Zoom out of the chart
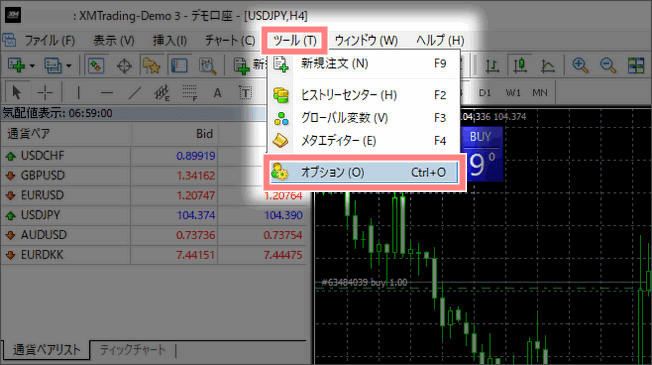652x365 pixels. point(608,66)
